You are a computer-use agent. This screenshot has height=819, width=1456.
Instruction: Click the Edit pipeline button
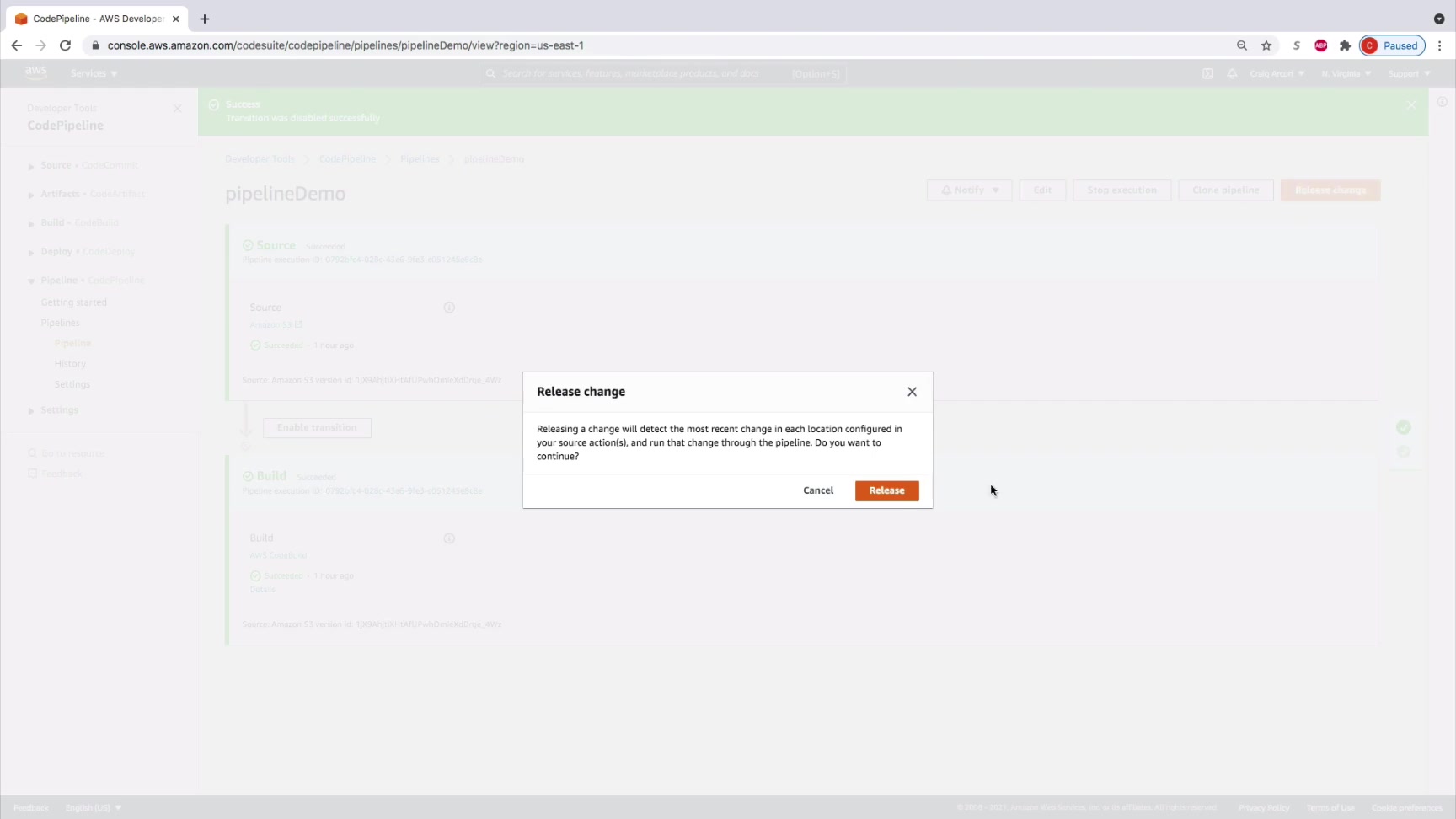(x=1042, y=190)
